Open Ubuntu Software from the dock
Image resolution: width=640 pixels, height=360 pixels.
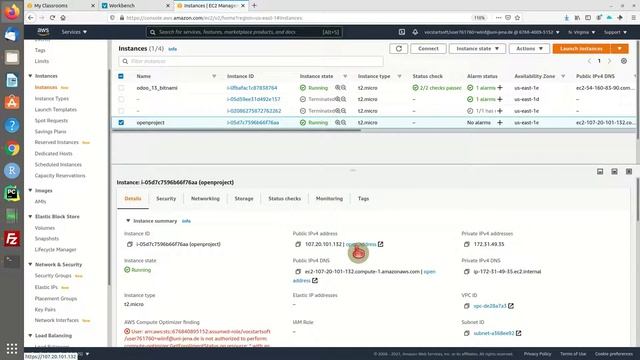(12, 102)
